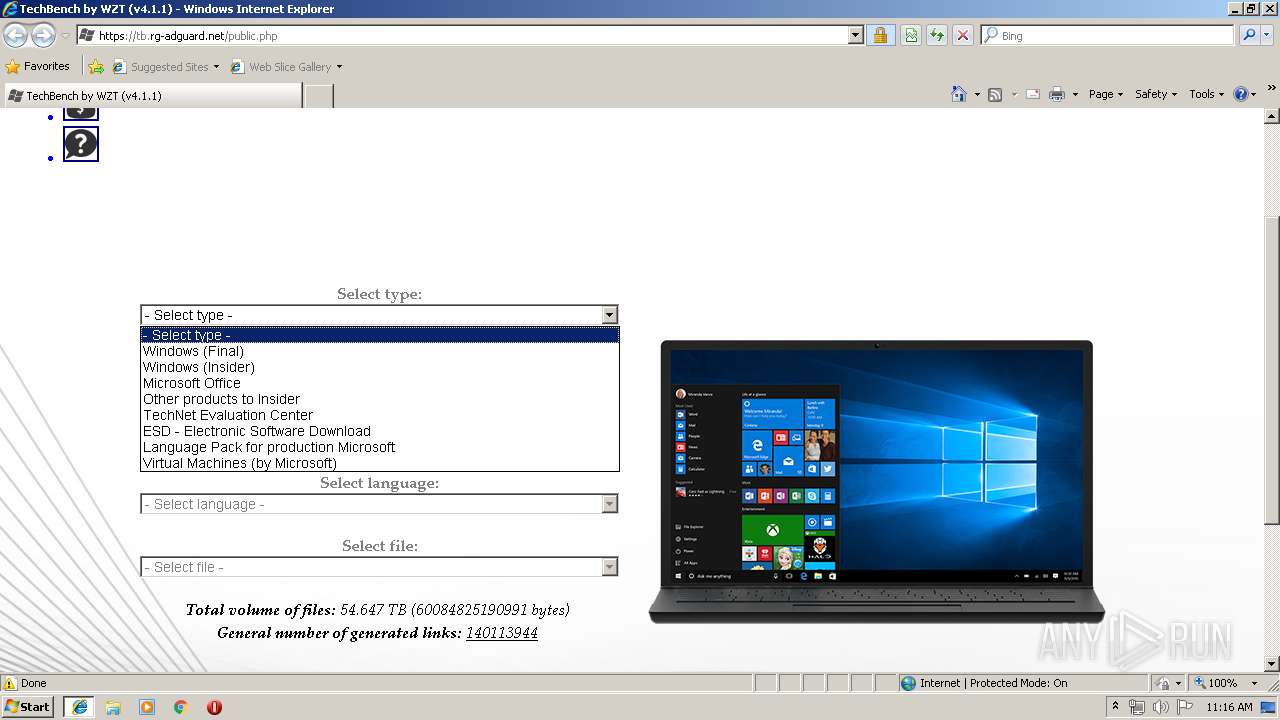
Task: Expand the Print button dropdown arrow
Action: 1075,94
